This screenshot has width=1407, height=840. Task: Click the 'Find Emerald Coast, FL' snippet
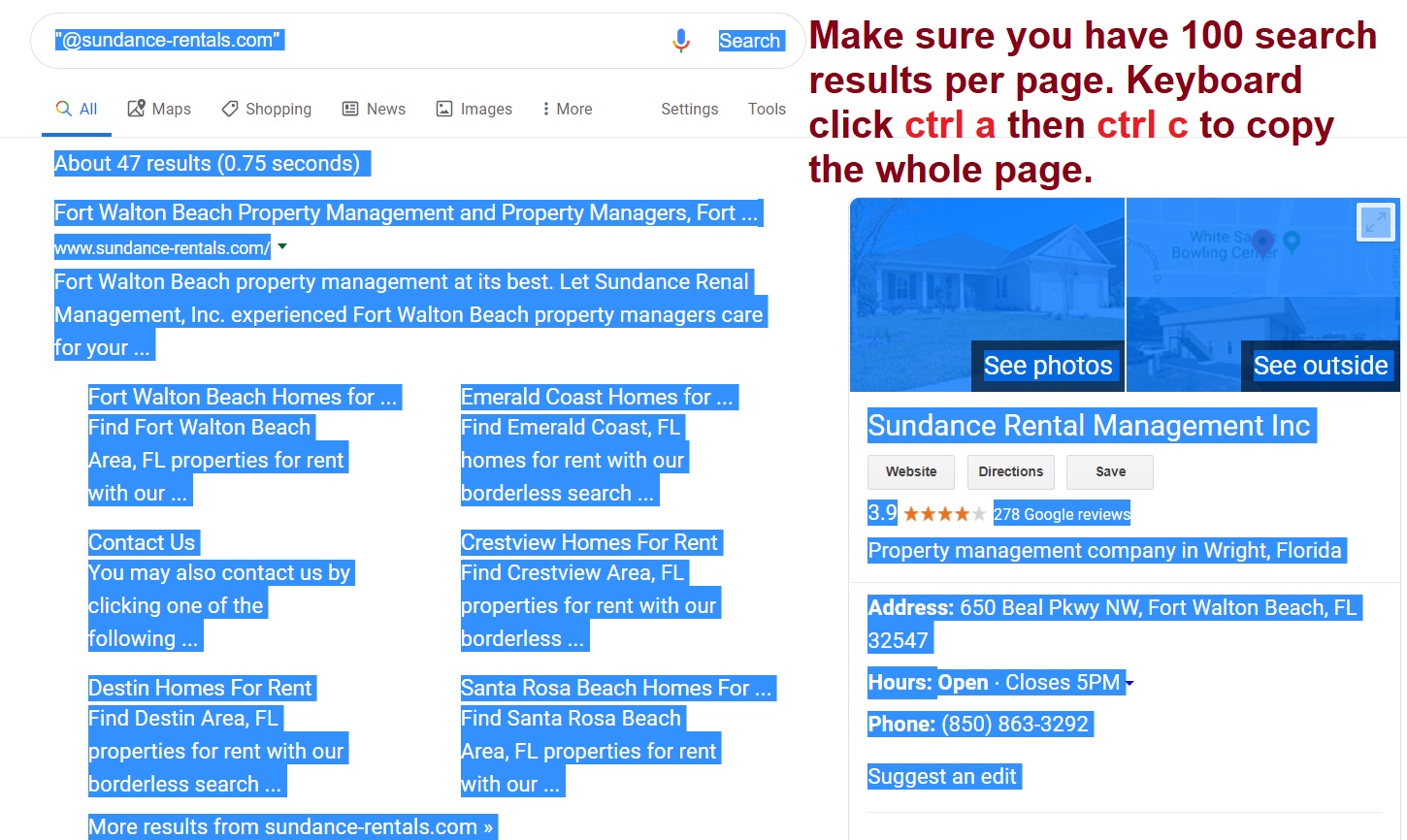(x=573, y=460)
